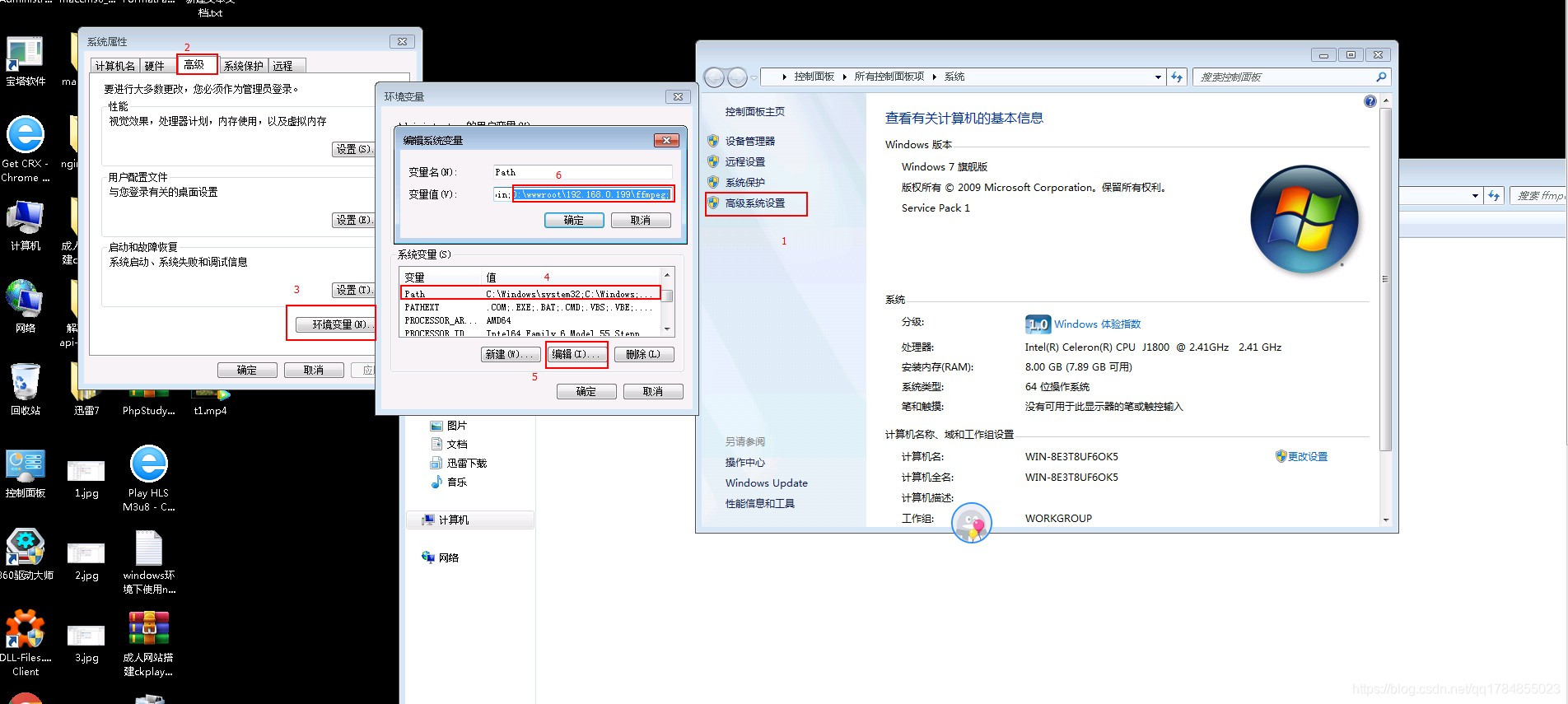Image resolution: width=1568 pixels, height=704 pixels.
Task: Click 确定 in 环境变量 dialog
Action: (x=586, y=391)
